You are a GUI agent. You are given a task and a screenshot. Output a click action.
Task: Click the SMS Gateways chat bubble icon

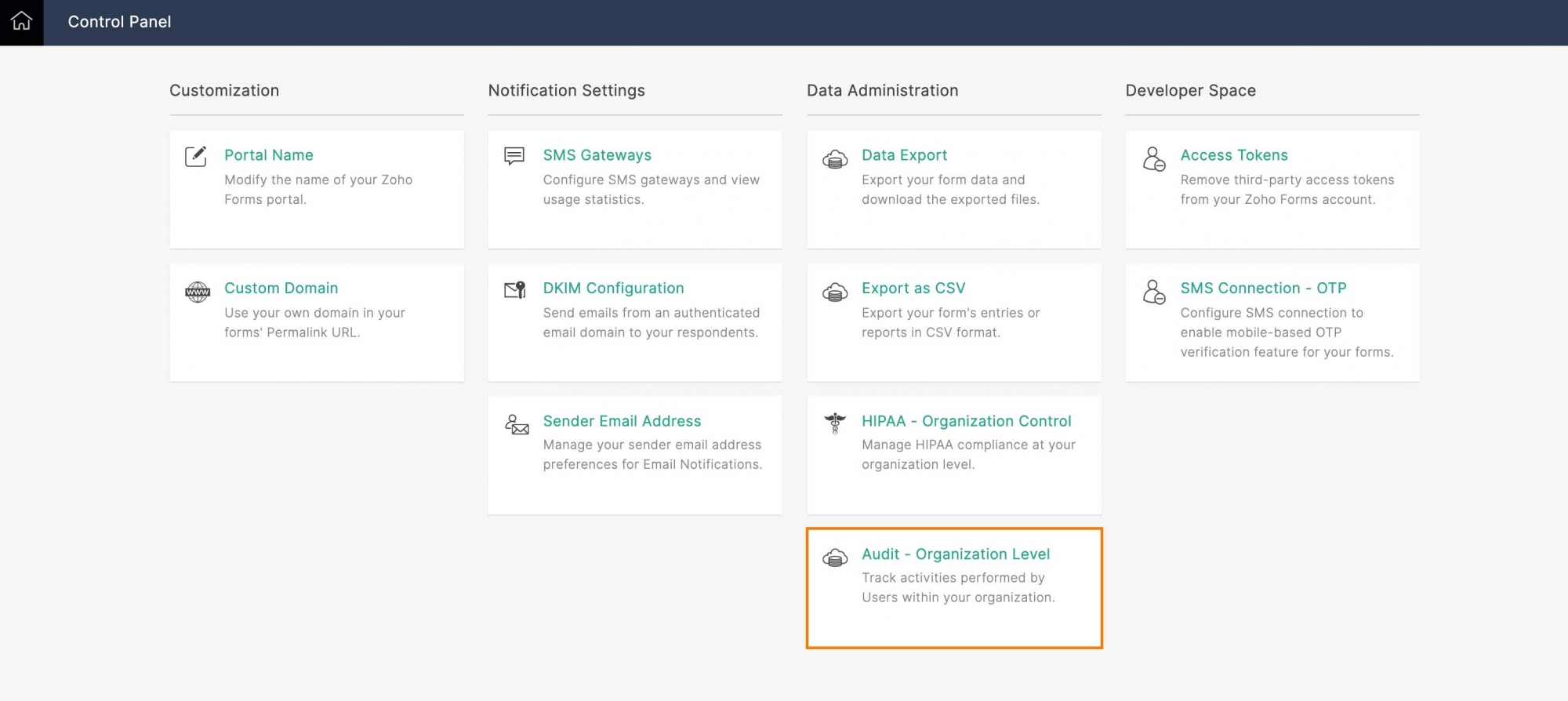[514, 156]
